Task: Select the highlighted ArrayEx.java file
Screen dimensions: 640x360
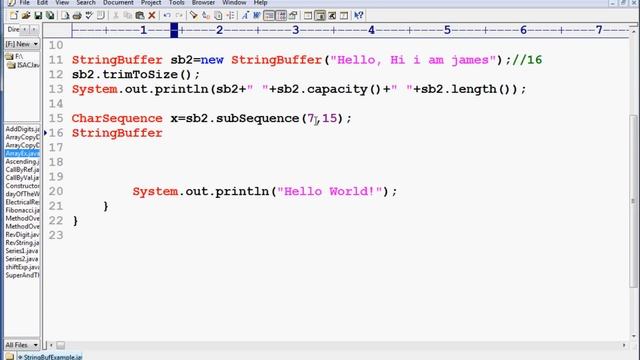Action: click(x=22, y=153)
